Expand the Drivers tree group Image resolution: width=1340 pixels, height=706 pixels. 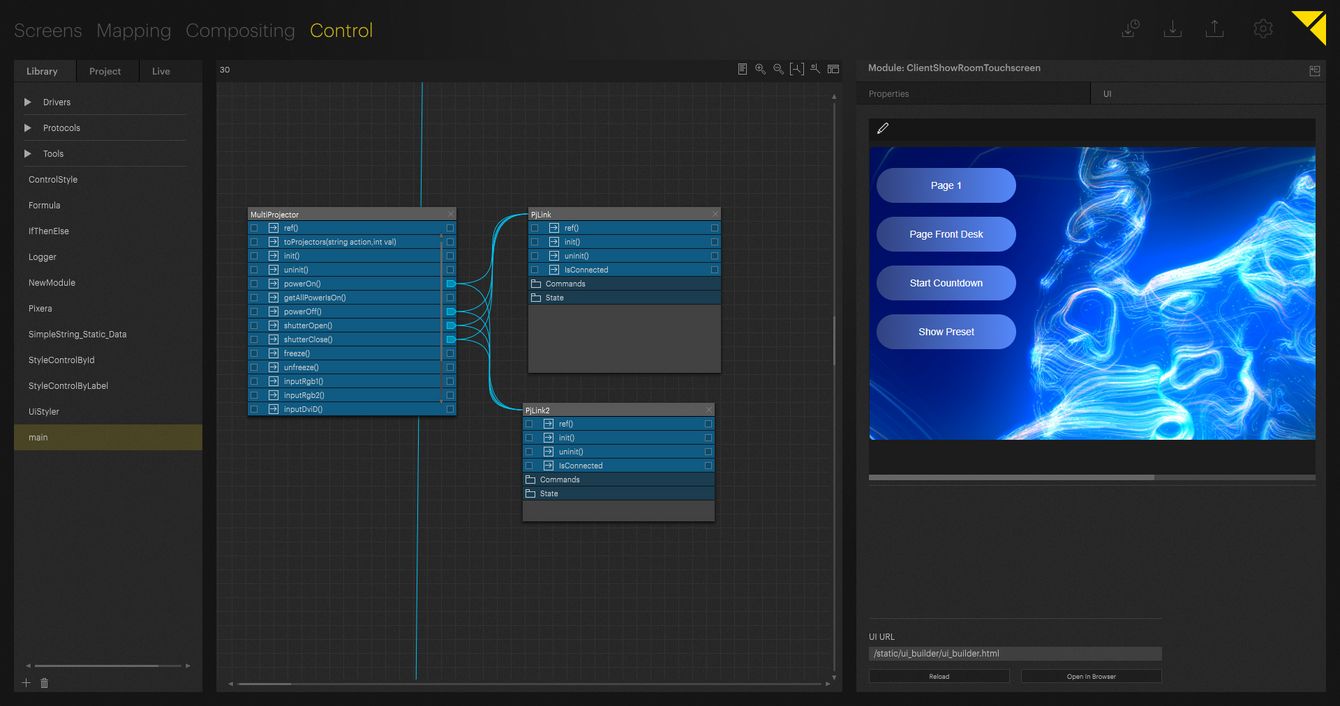pyautogui.click(x=28, y=102)
